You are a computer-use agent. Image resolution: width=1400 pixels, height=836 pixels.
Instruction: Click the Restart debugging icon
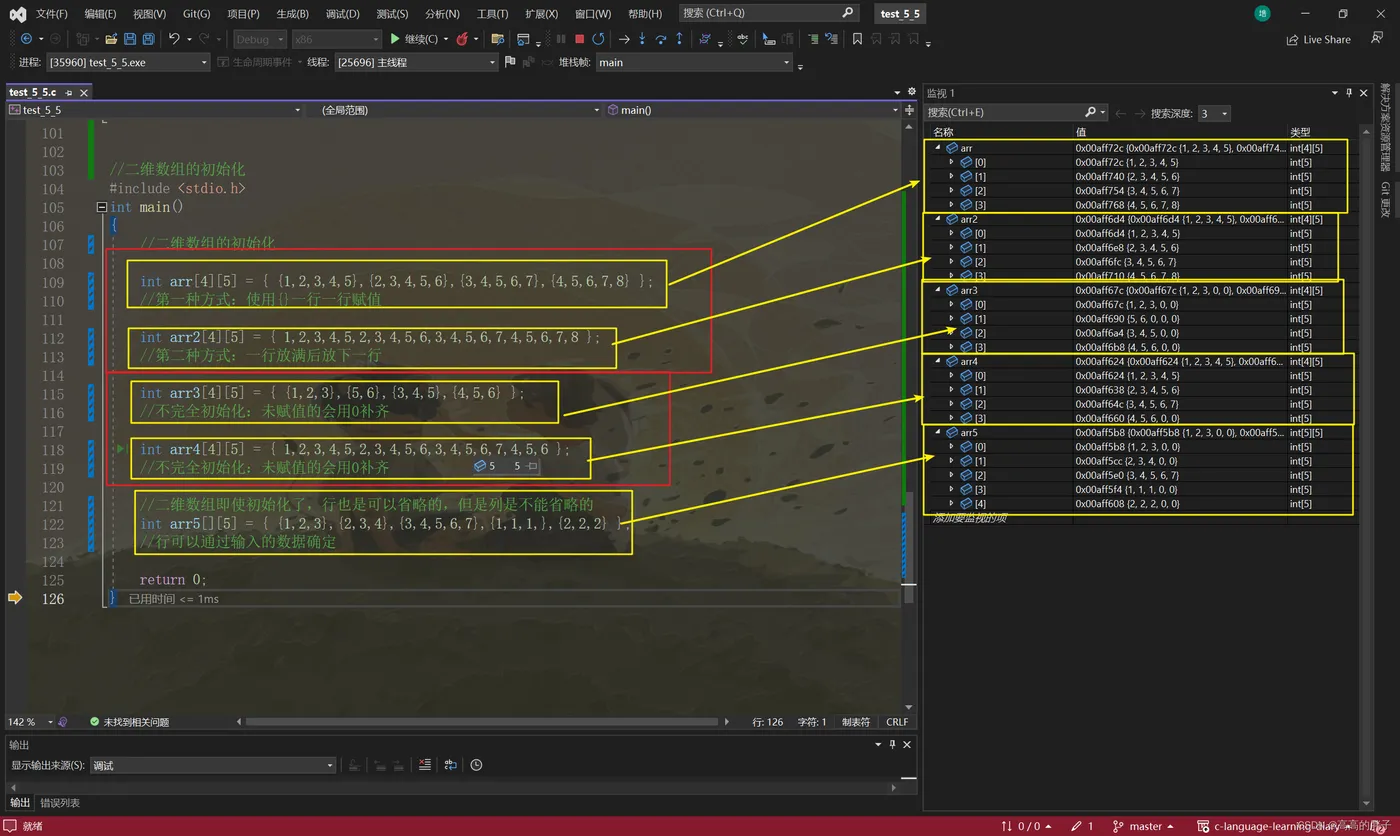click(598, 39)
